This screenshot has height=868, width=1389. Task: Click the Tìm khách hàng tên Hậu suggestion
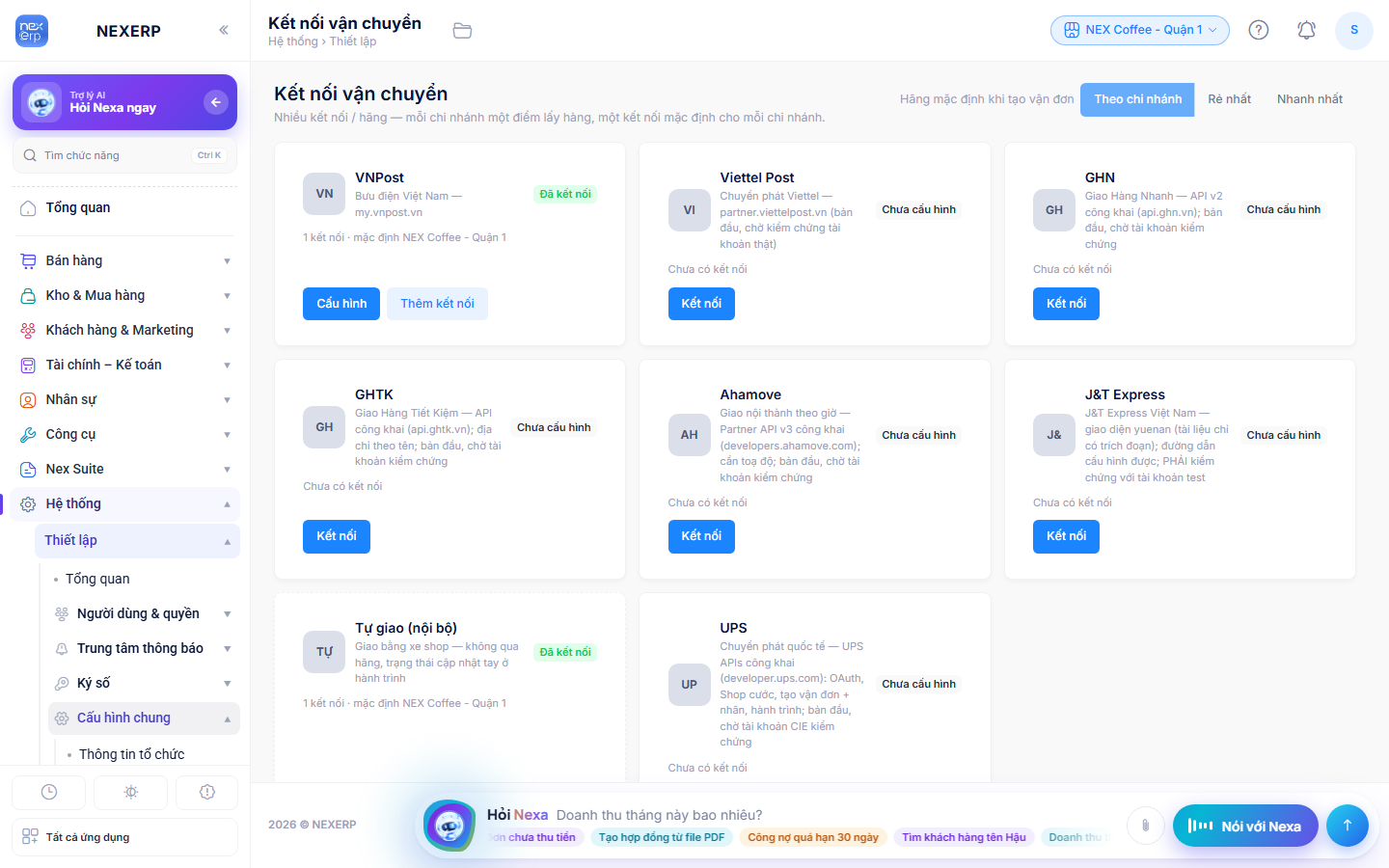(x=964, y=837)
